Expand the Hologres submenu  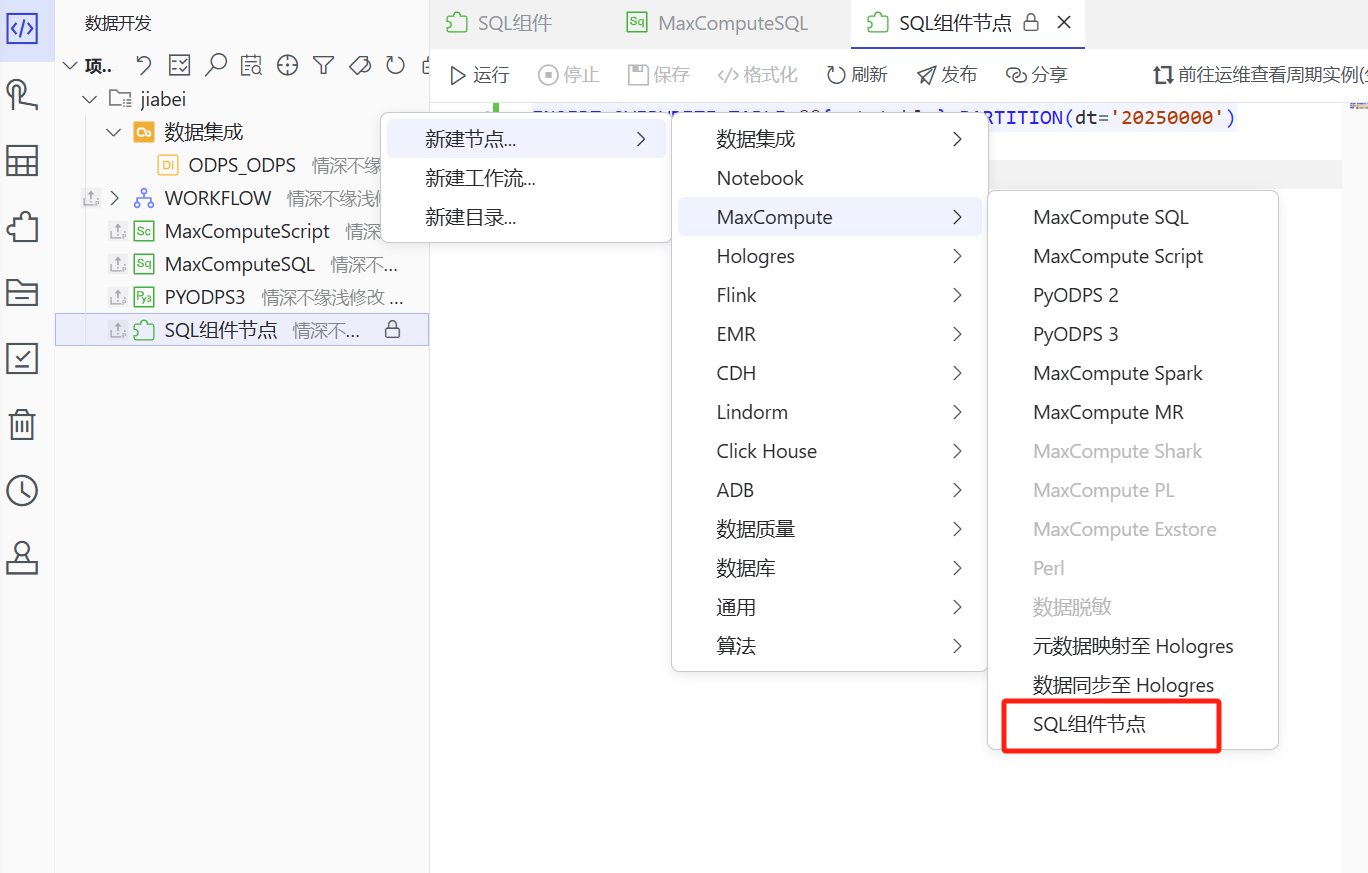point(830,256)
